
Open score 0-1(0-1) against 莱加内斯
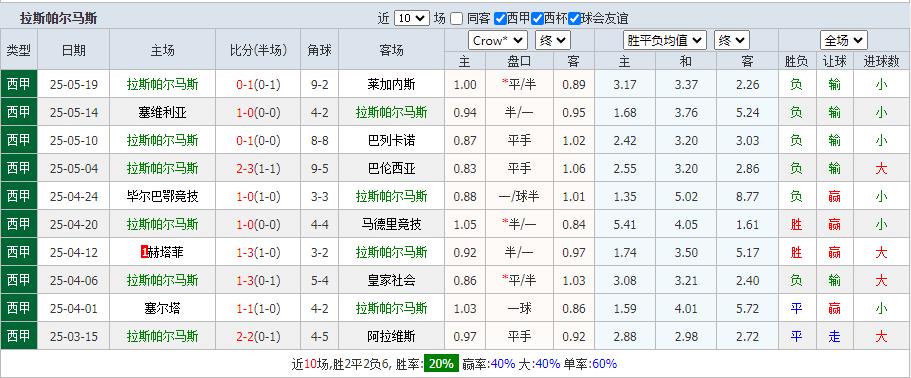pyautogui.click(x=258, y=85)
